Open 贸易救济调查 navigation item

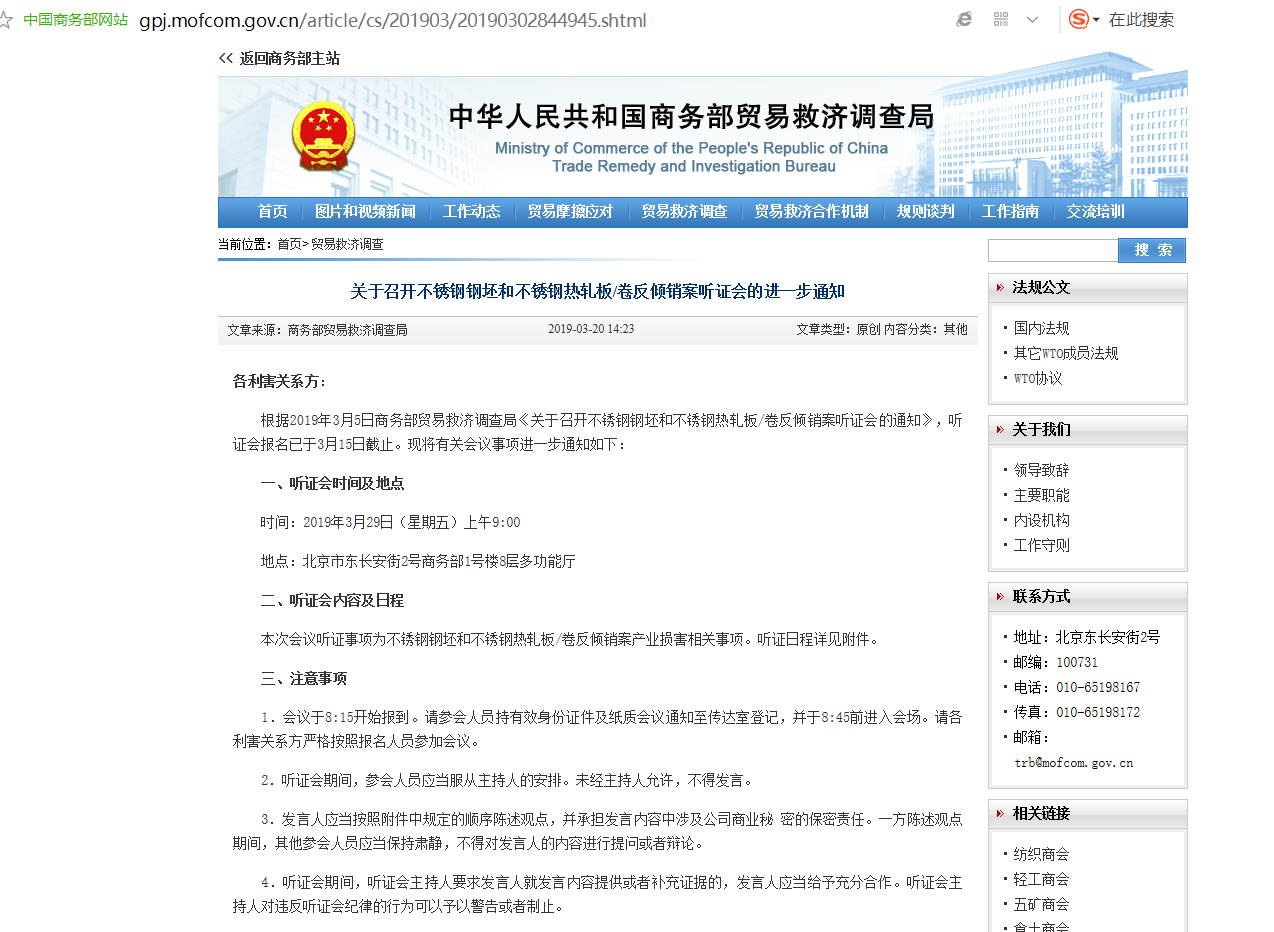pyautogui.click(x=684, y=211)
